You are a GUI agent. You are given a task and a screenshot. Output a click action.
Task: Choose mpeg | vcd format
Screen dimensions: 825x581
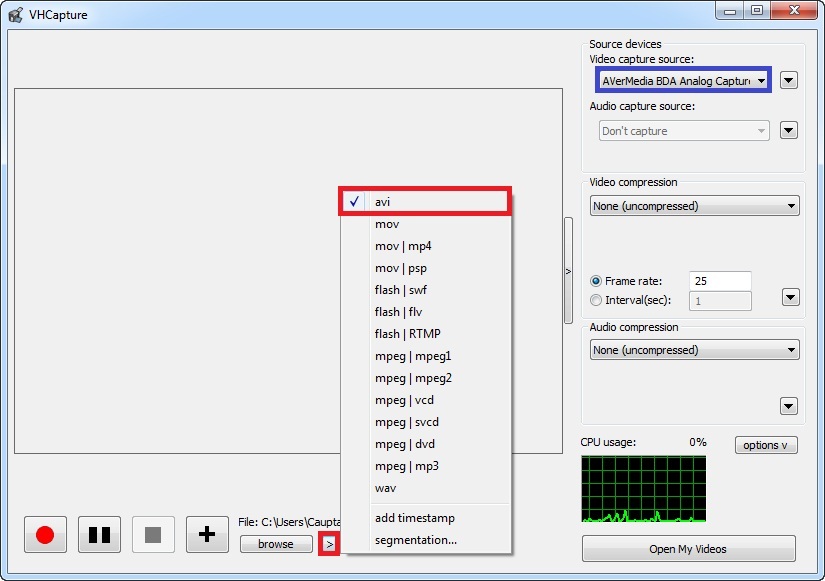(425, 400)
